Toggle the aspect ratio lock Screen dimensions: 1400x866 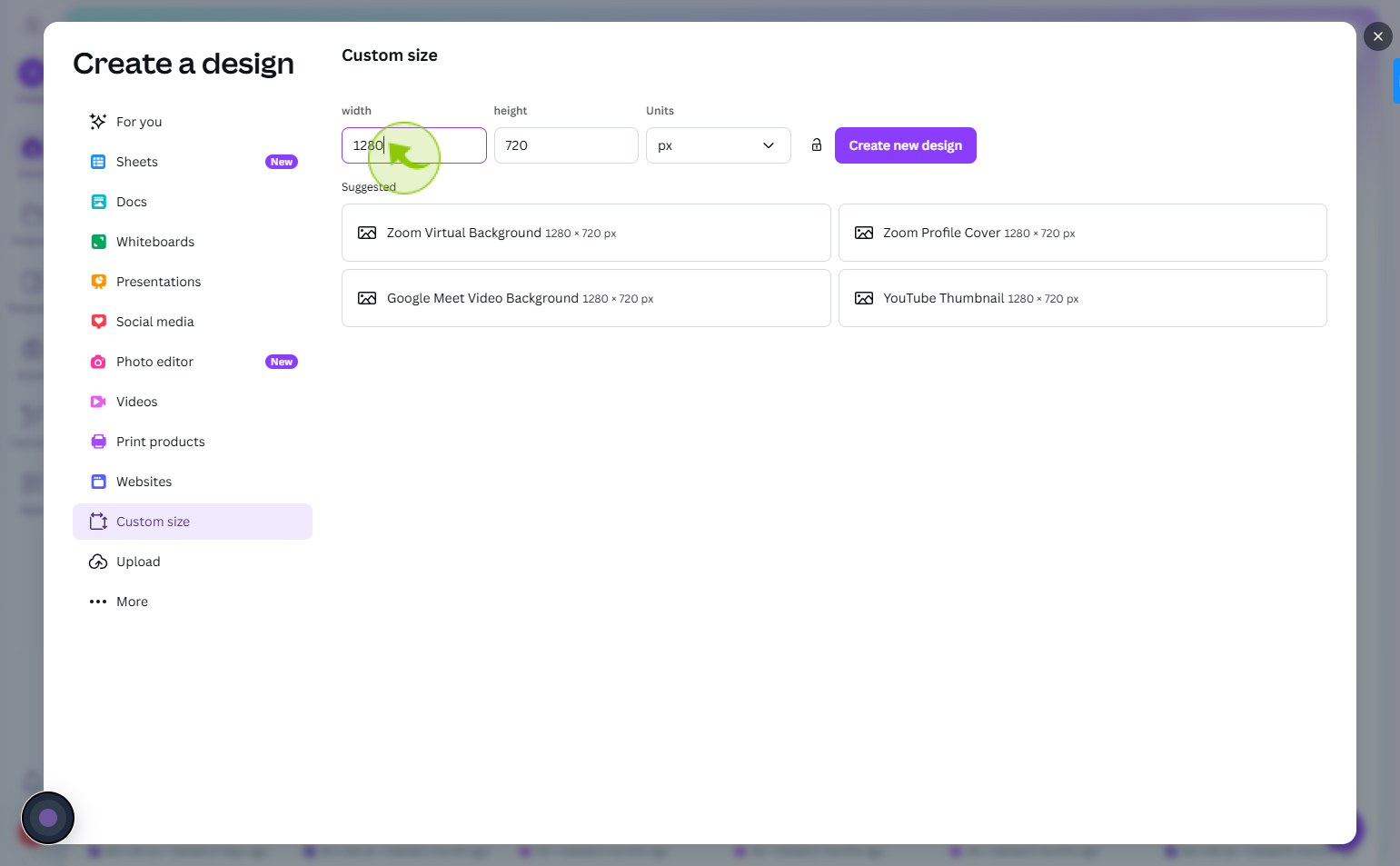(x=817, y=145)
